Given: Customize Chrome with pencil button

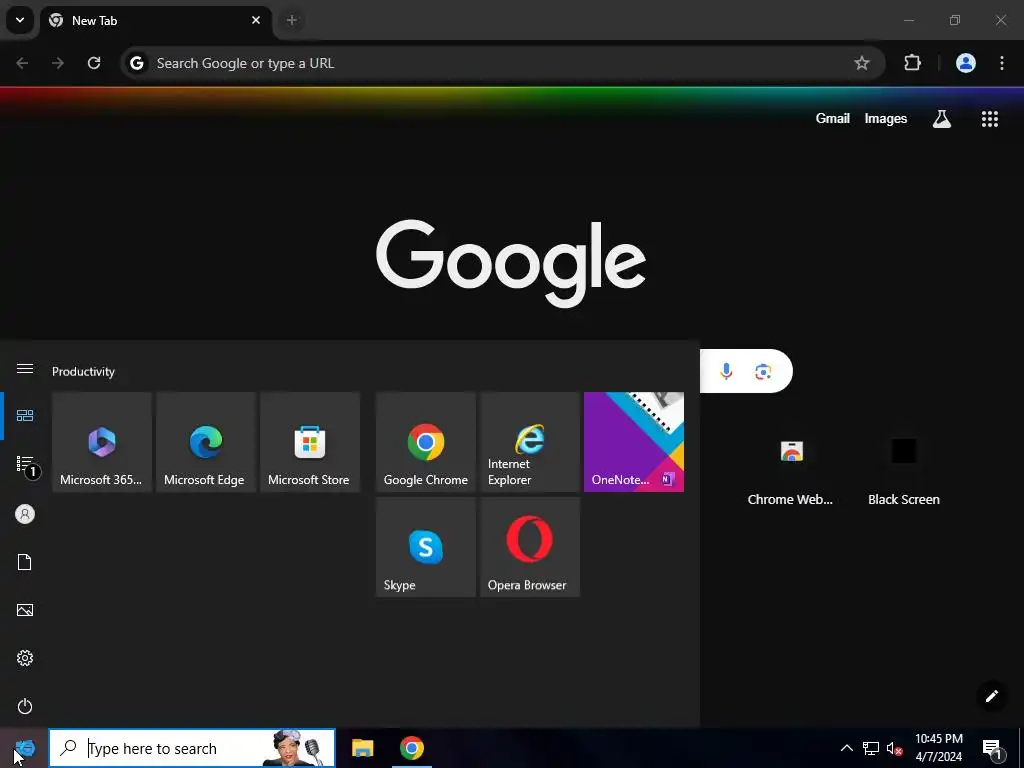Looking at the screenshot, I should [991, 696].
